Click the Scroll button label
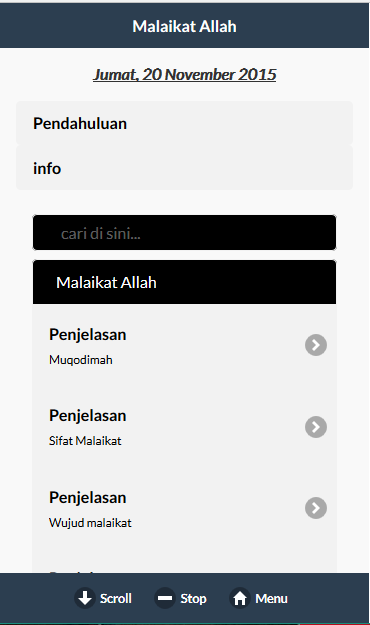Screen dimensions: 370x625 pyautogui.click(x=116, y=598)
